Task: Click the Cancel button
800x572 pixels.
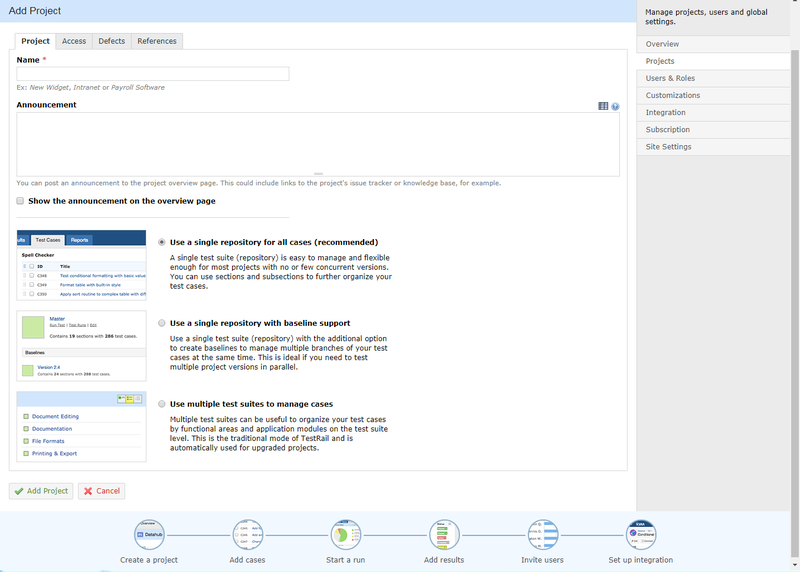Action: [102, 491]
